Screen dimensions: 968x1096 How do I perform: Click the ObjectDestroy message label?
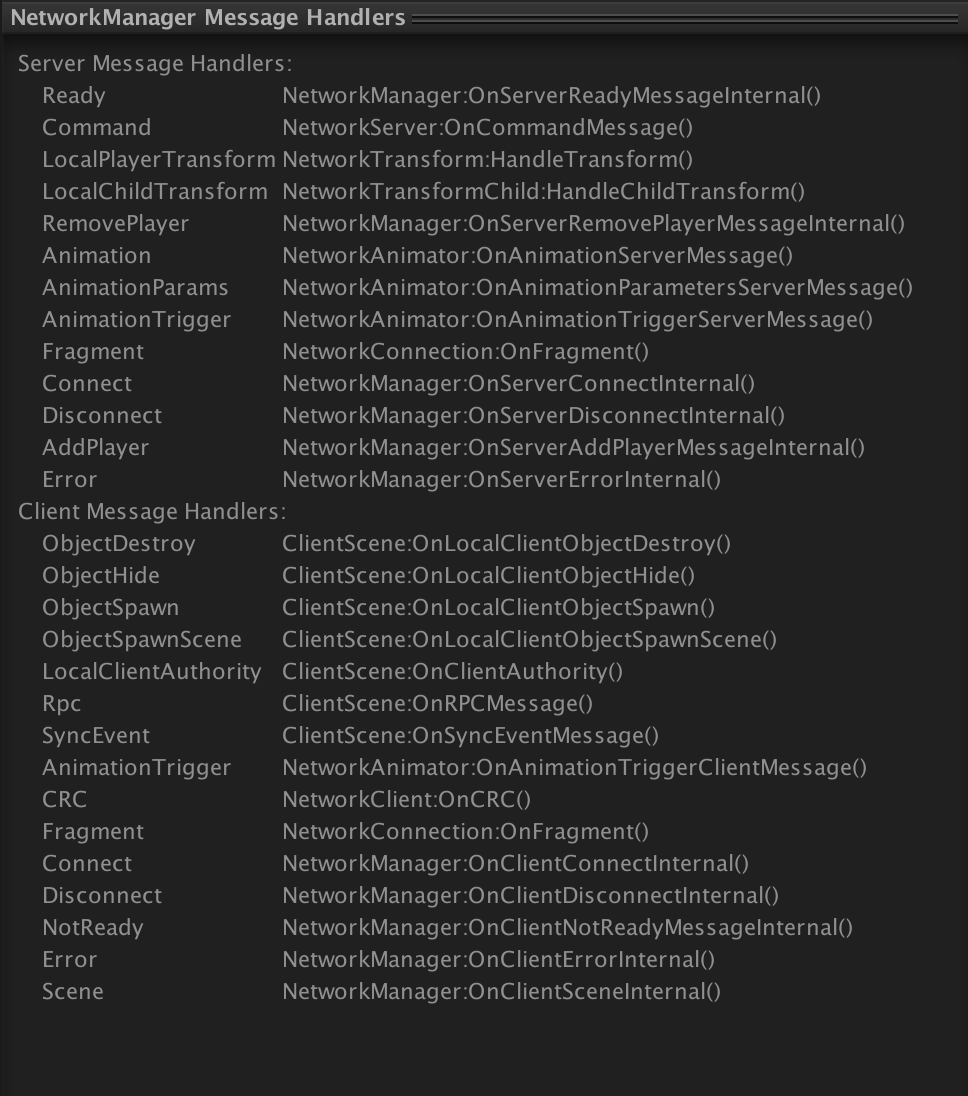click(118, 544)
